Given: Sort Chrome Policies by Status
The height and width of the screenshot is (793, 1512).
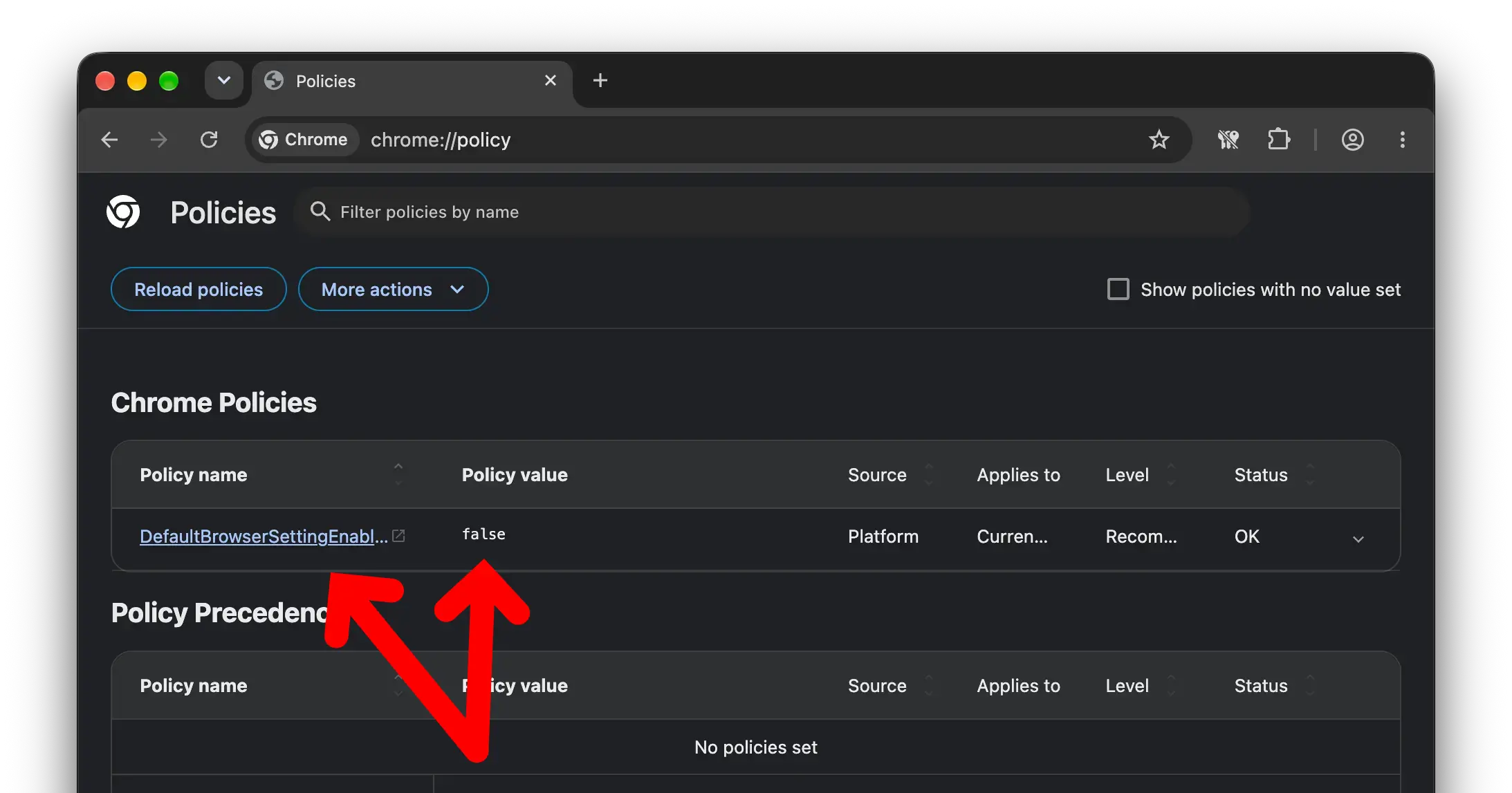Looking at the screenshot, I should (x=1310, y=474).
